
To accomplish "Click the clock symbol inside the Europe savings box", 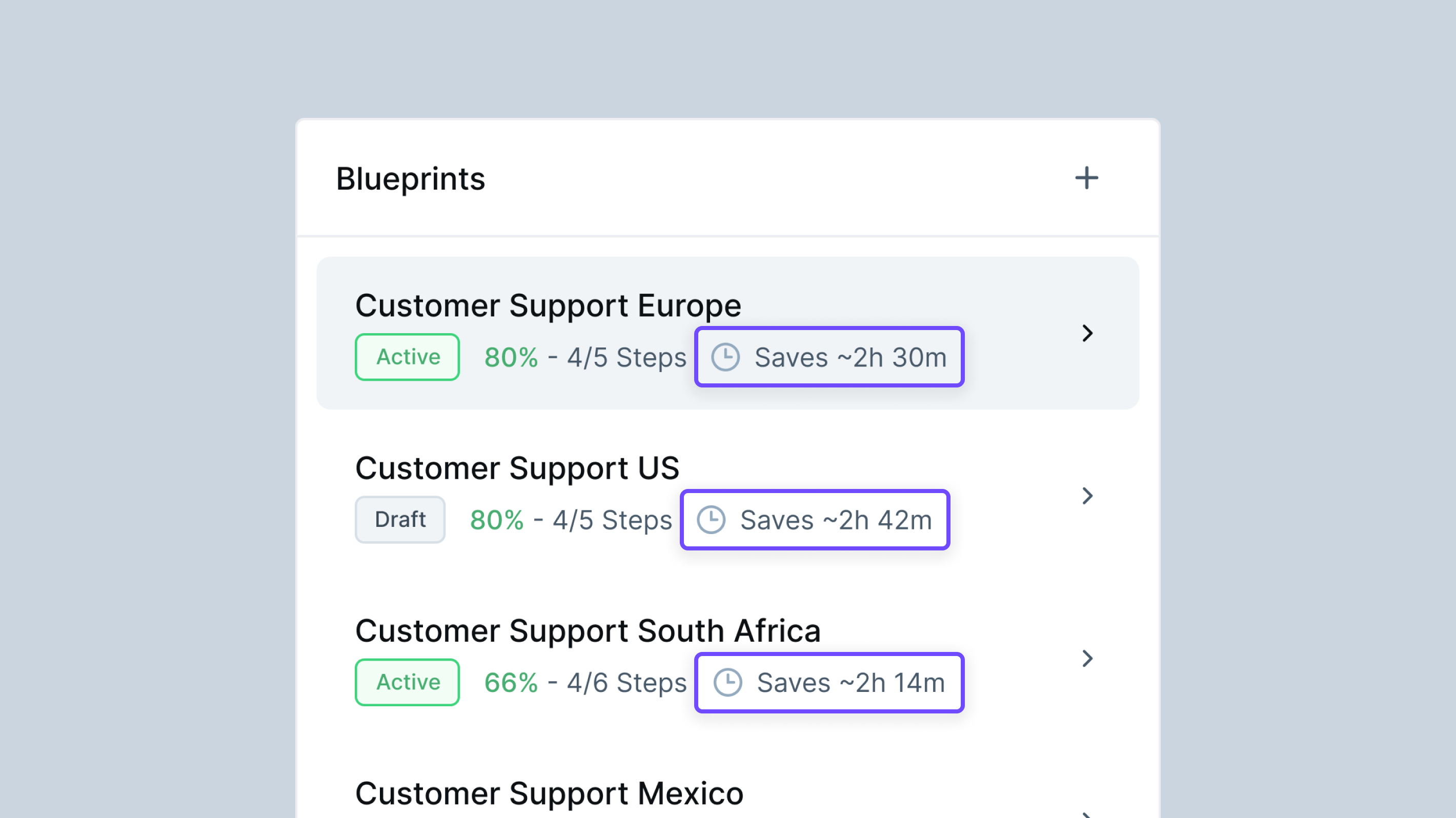I will [x=725, y=356].
